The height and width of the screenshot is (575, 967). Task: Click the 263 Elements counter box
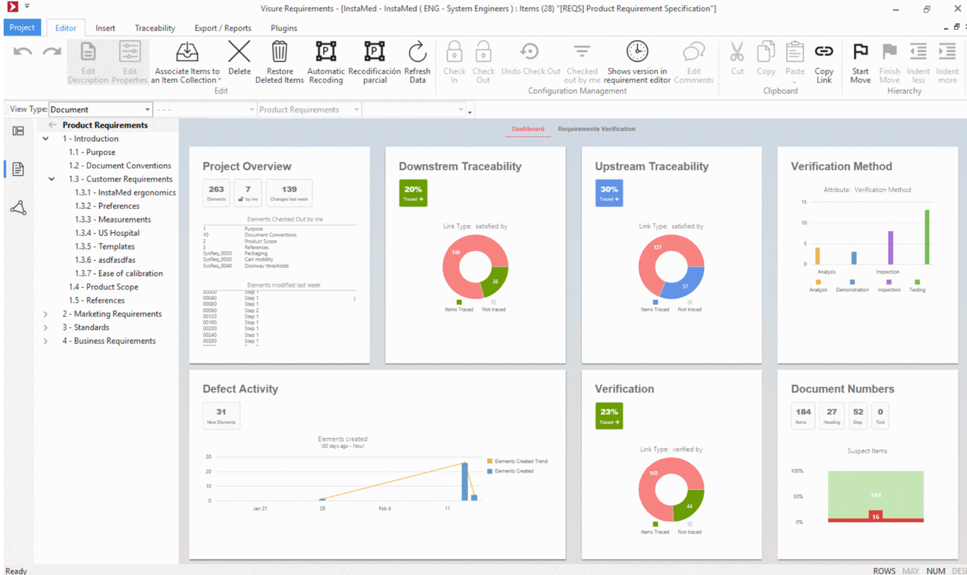click(216, 192)
